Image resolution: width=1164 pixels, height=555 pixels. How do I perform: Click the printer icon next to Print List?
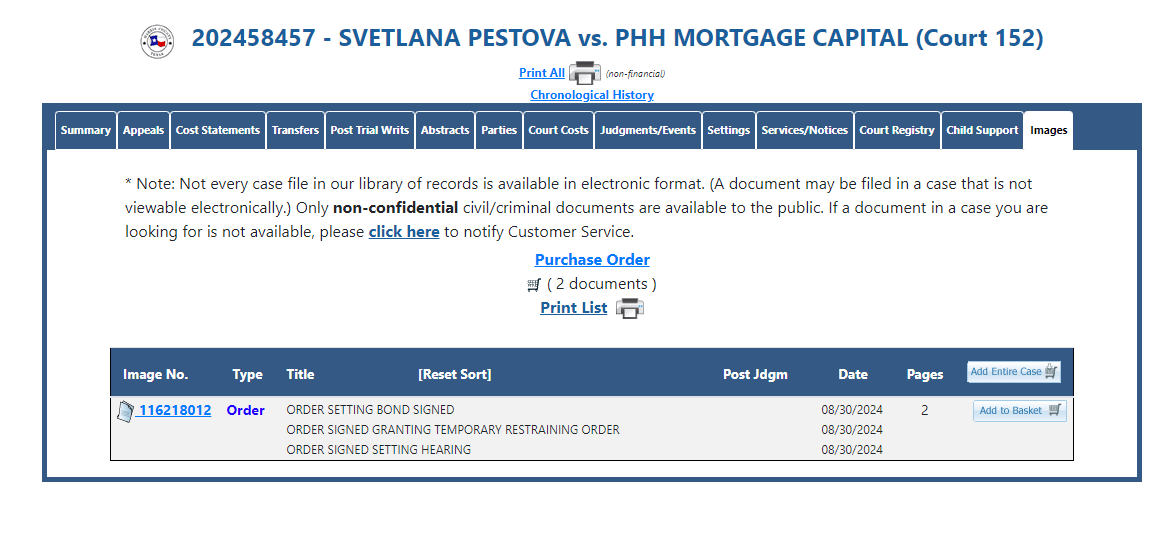tap(630, 308)
